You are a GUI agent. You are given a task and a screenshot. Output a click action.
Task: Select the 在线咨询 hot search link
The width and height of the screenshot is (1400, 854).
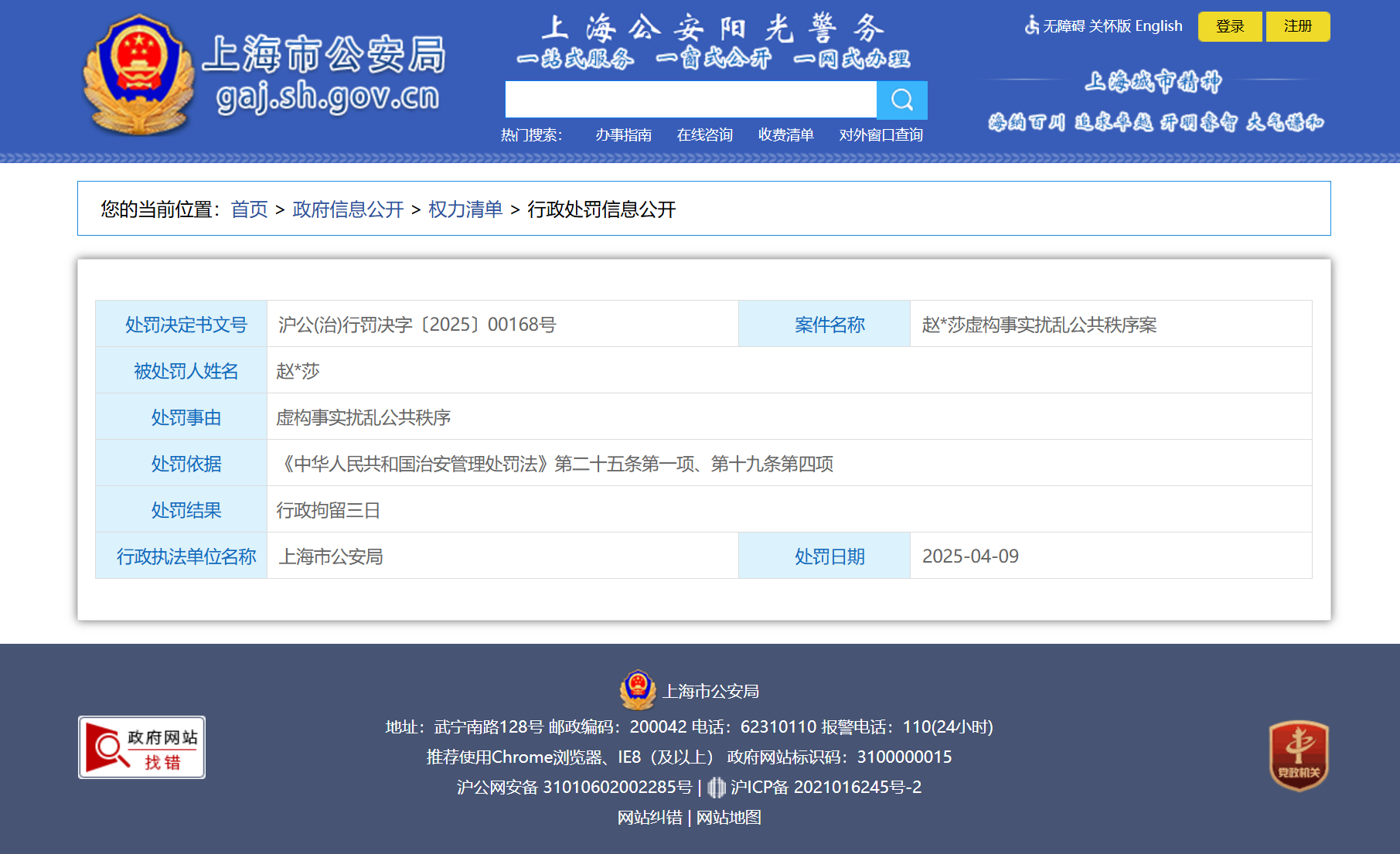coord(704,135)
